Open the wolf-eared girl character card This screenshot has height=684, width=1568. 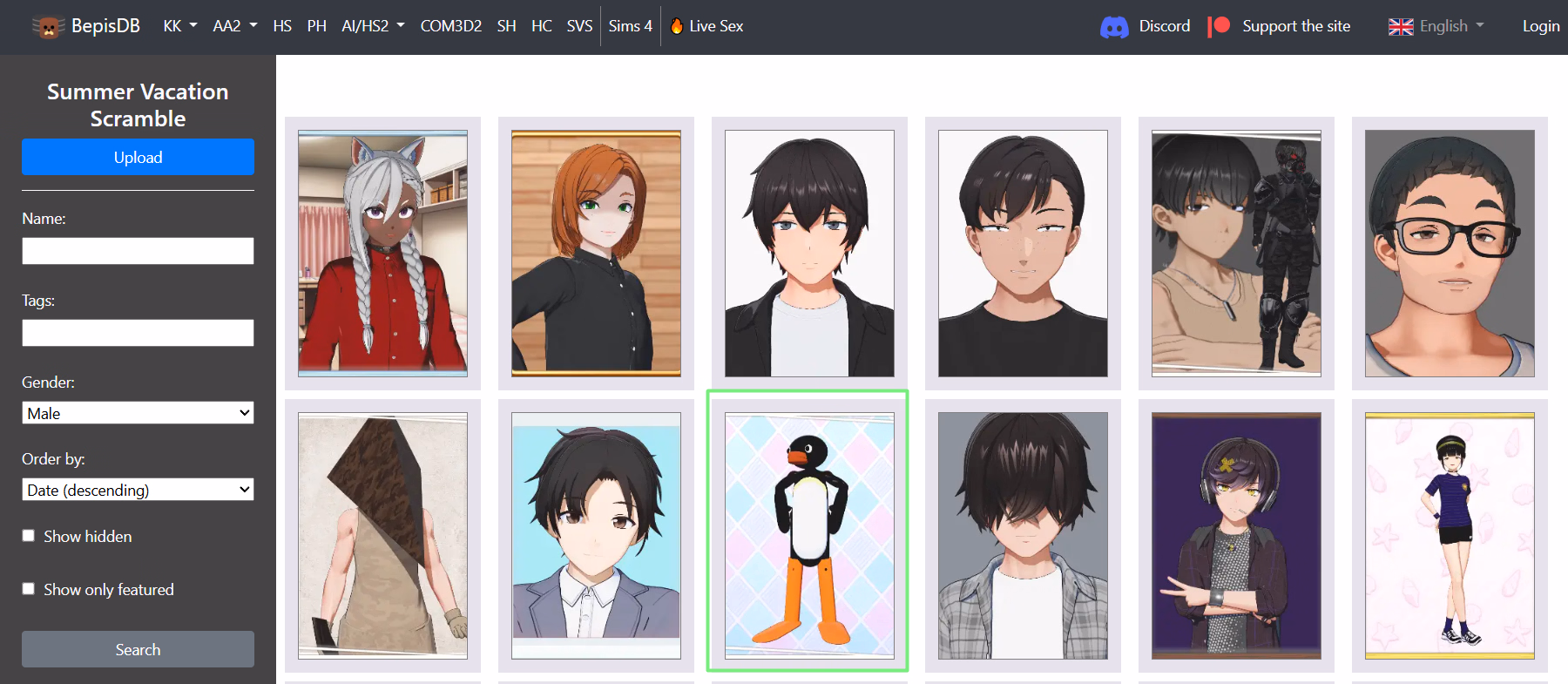382,253
